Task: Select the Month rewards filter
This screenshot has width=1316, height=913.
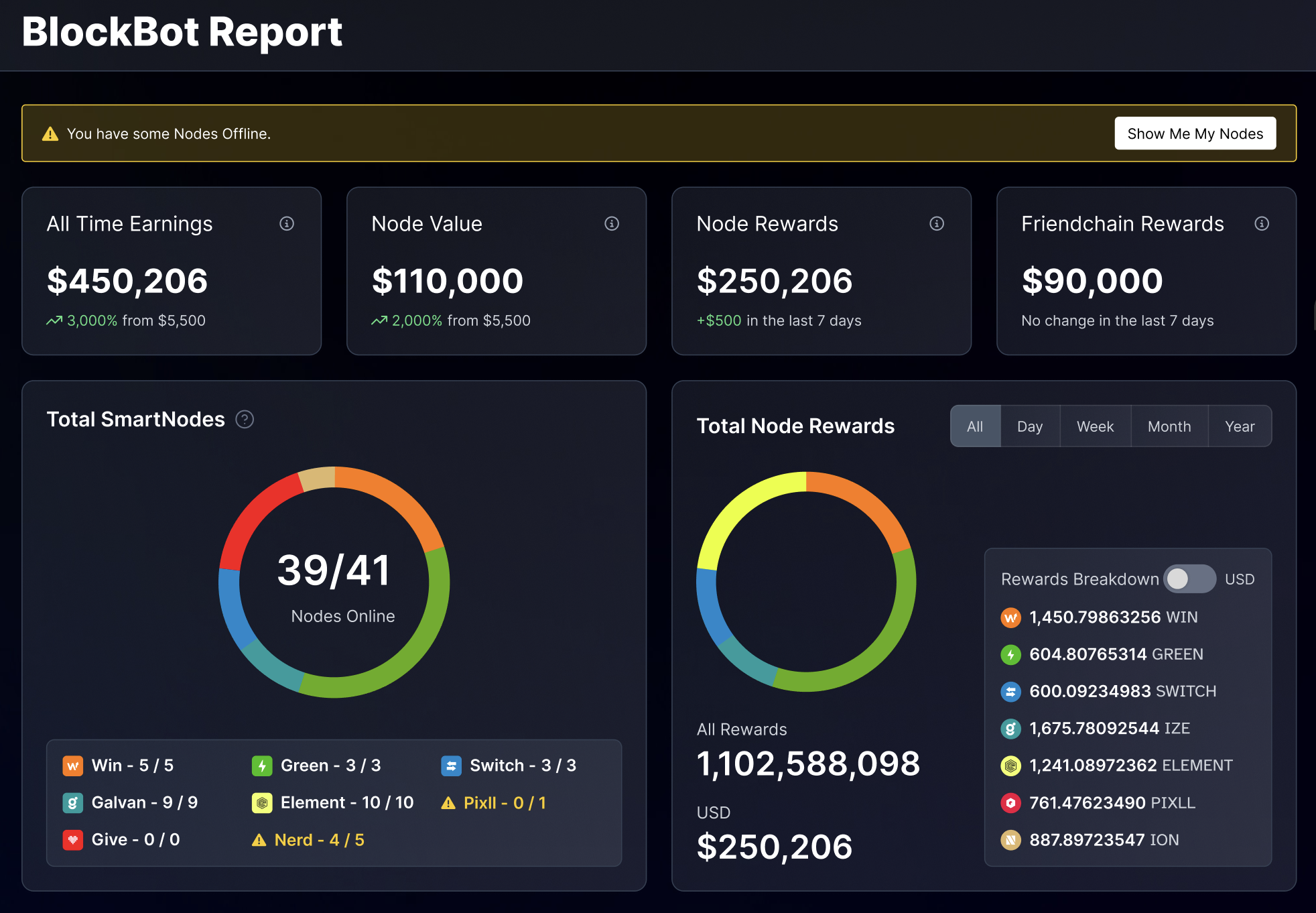Action: (x=1169, y=426)
